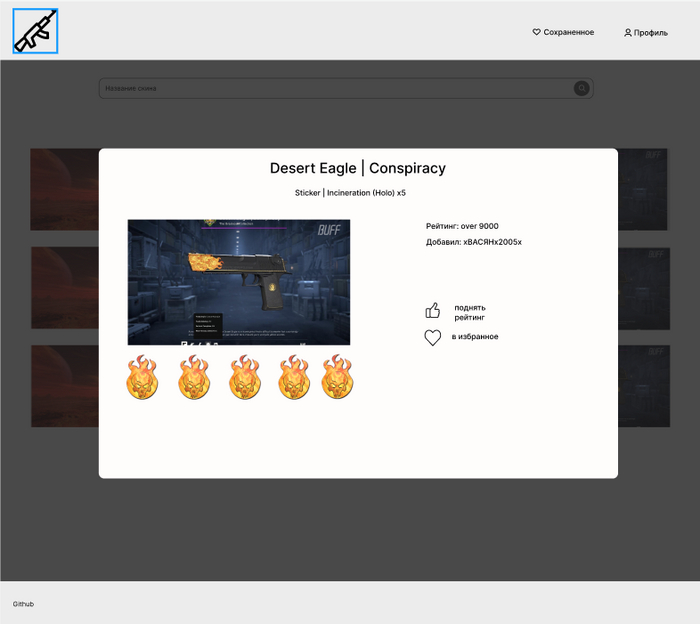Open the Github footer link
700x624 pixels.
click(x=23, y=604)
